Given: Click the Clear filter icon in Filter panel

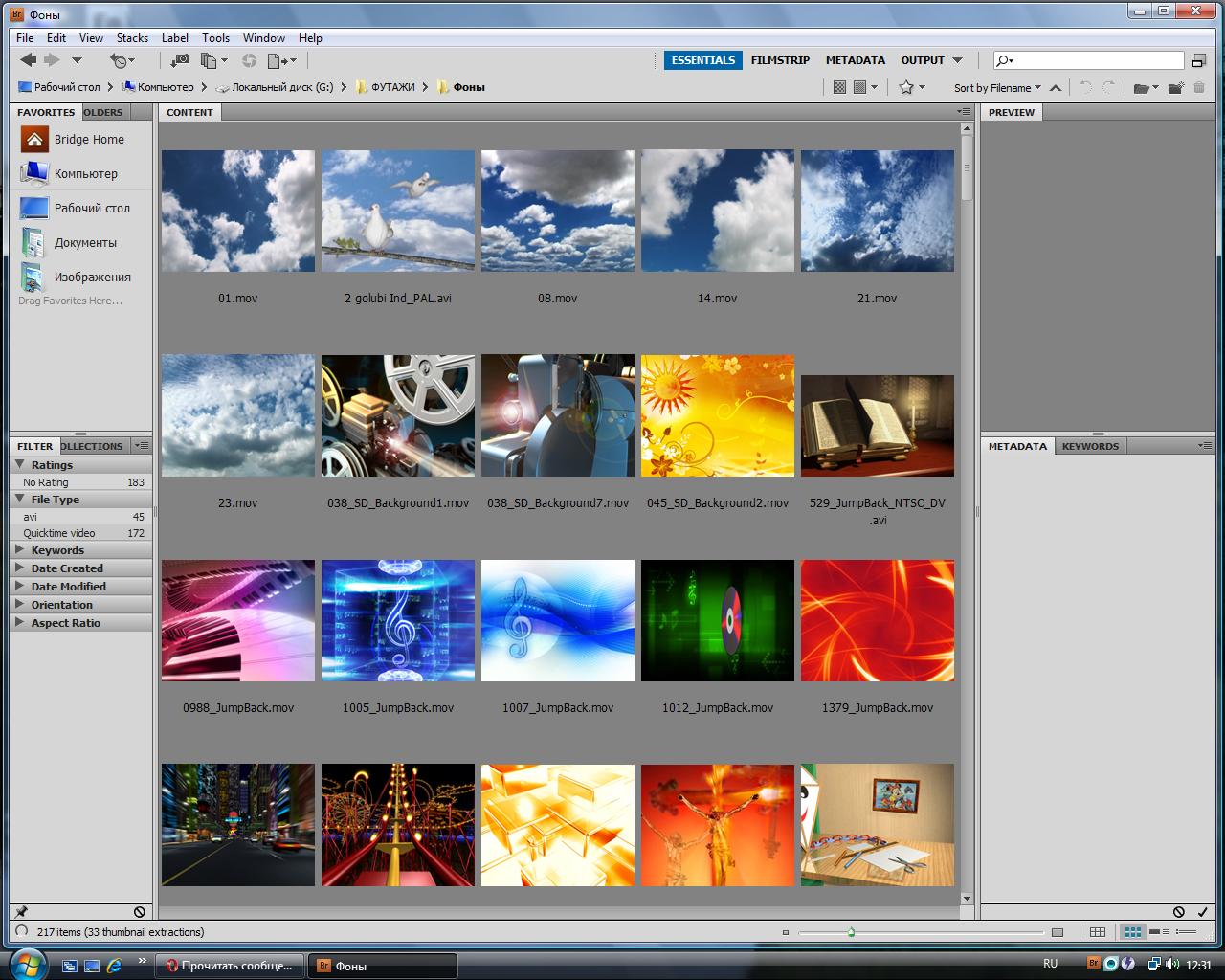Looking at the screenshot, I should [140, 912].
